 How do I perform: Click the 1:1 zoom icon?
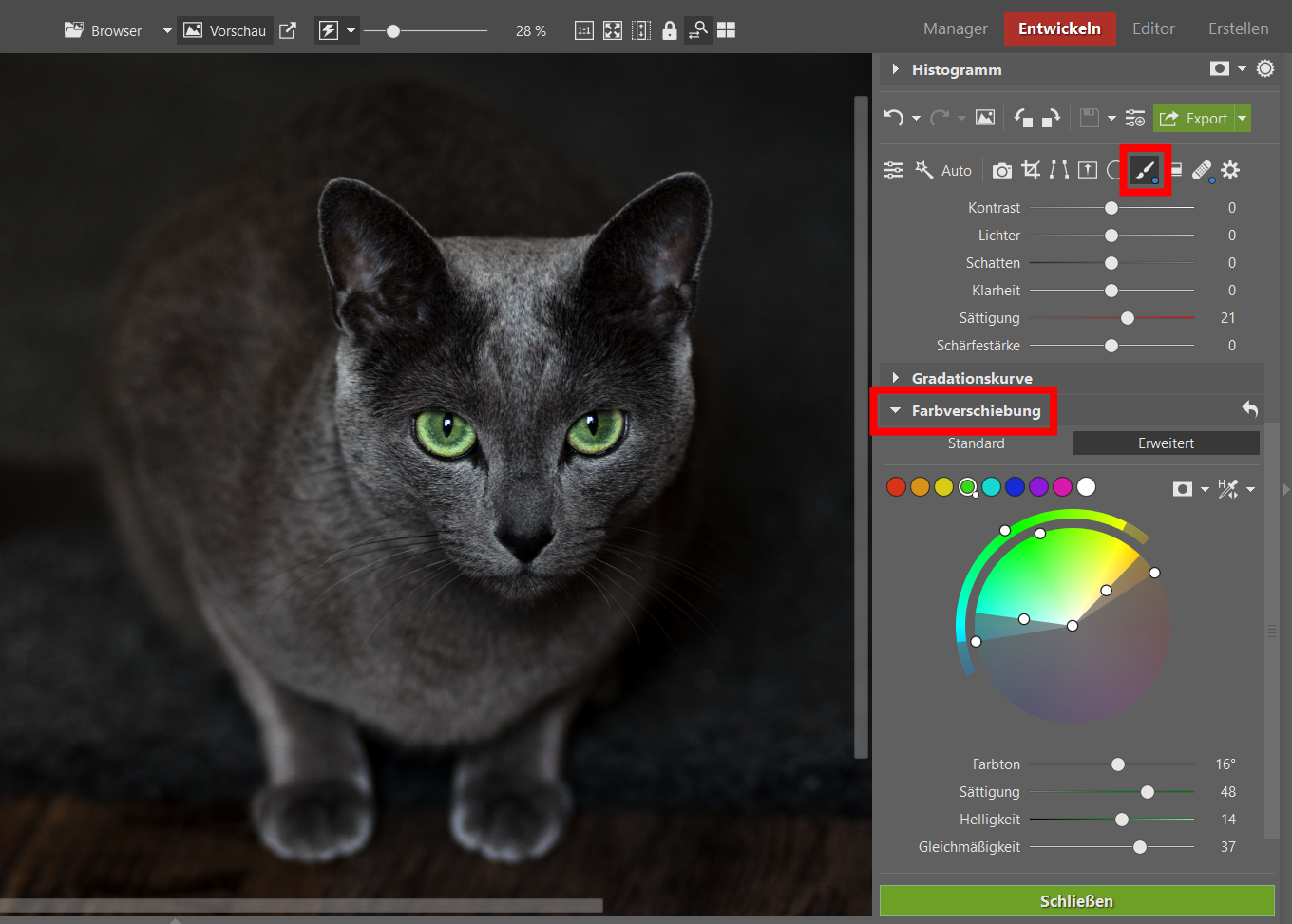point(583,30)
